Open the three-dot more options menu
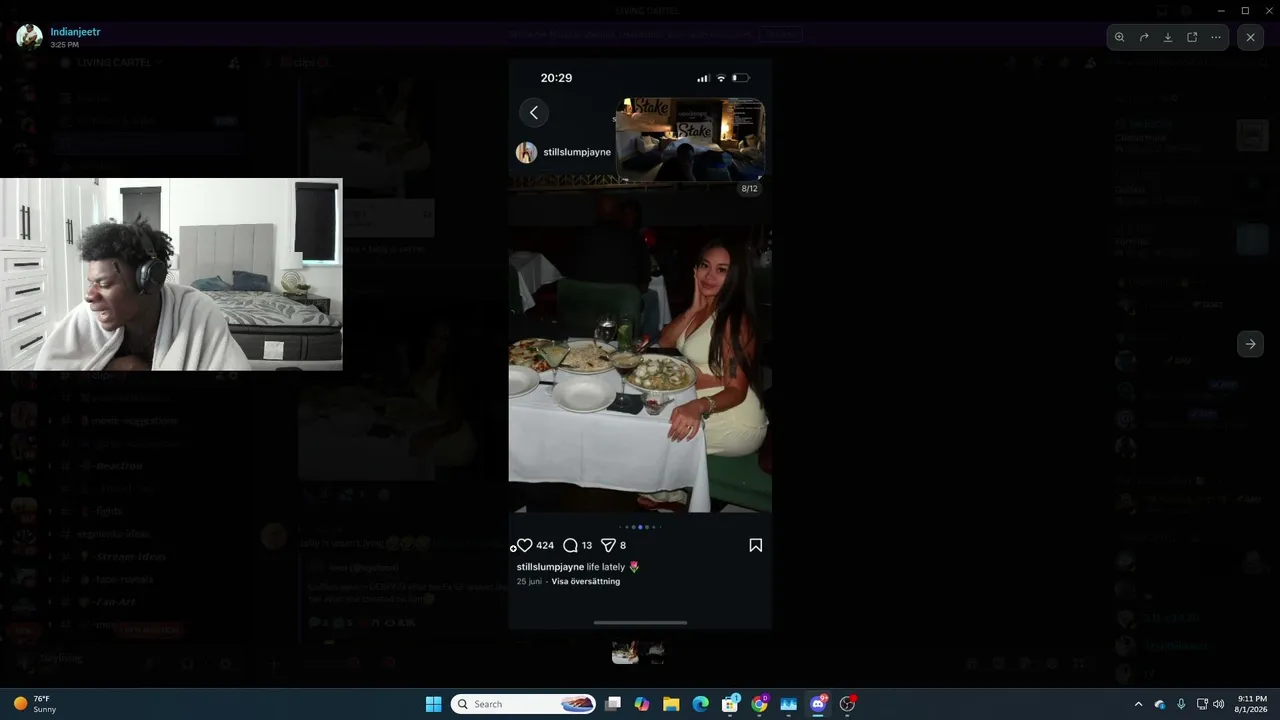Image resolution: width=1280 pixels, height=720 pixels. (1216, 37)
